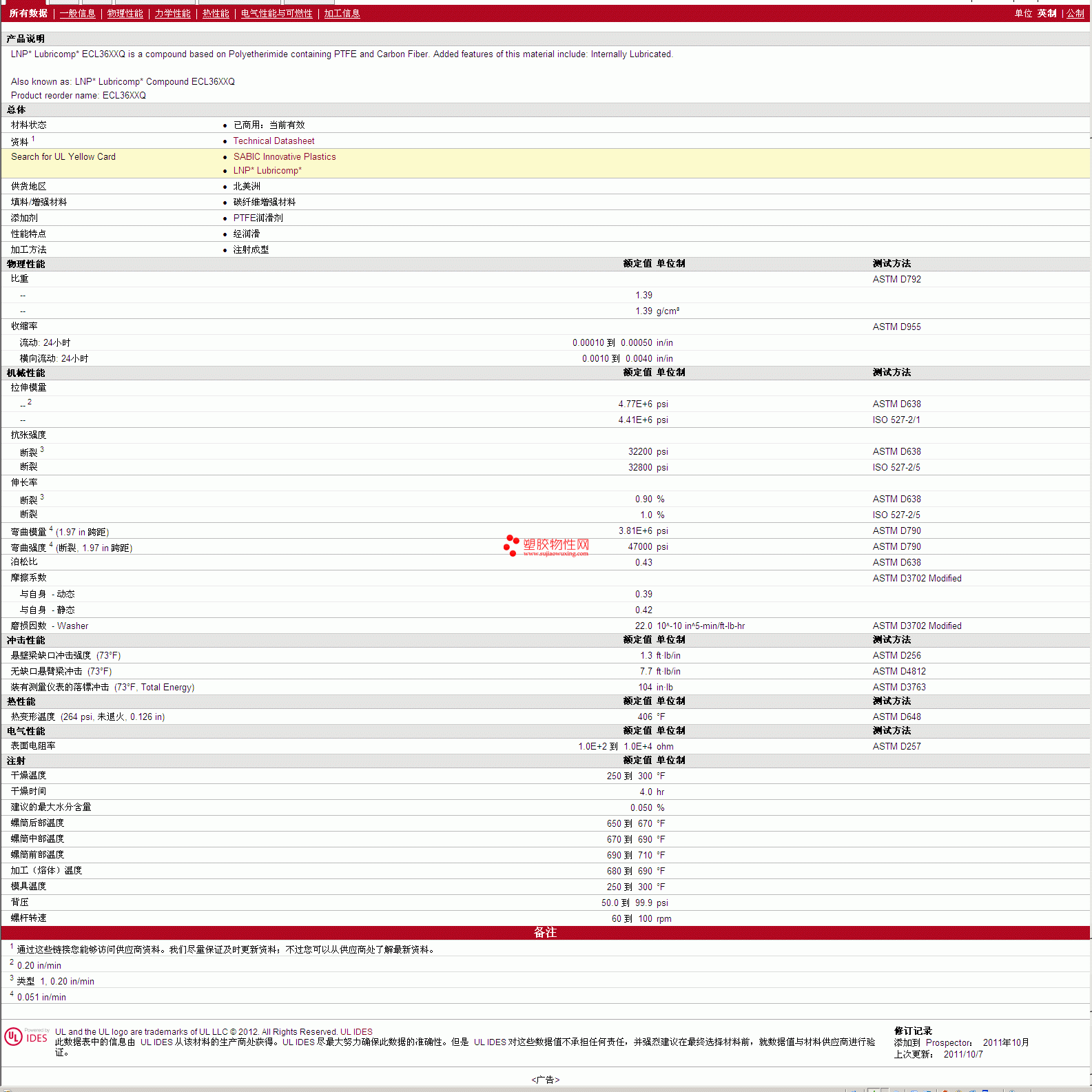Click the ASTM D3763 test method

click(899, 688)
